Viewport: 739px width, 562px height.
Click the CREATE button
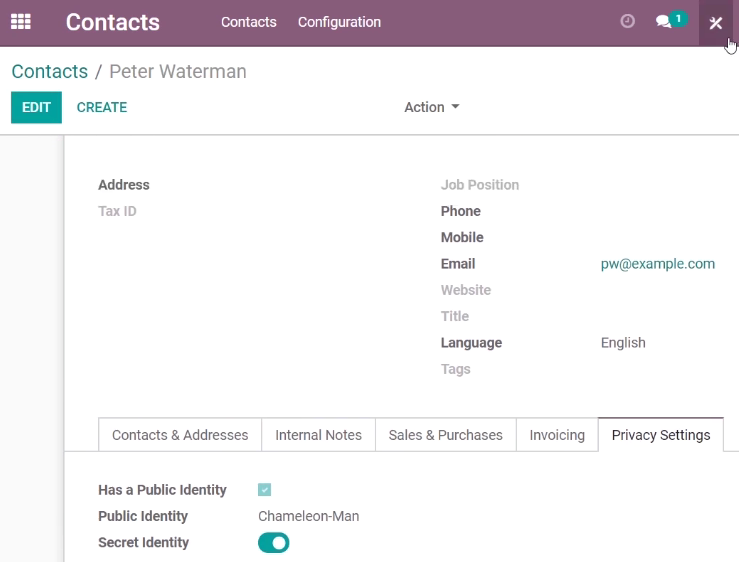[102, 107]
